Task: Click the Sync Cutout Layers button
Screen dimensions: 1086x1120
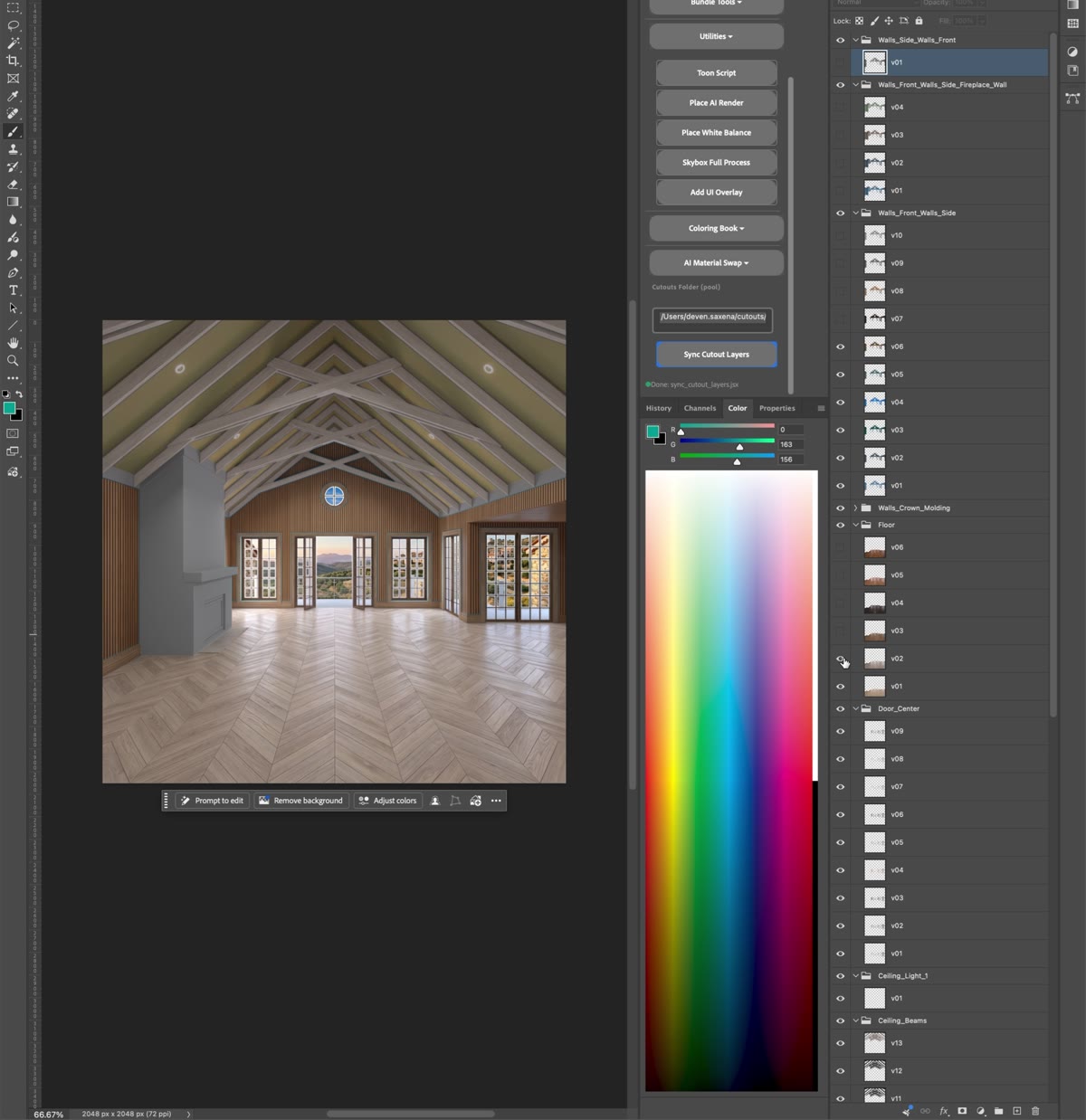Action: 716,355
